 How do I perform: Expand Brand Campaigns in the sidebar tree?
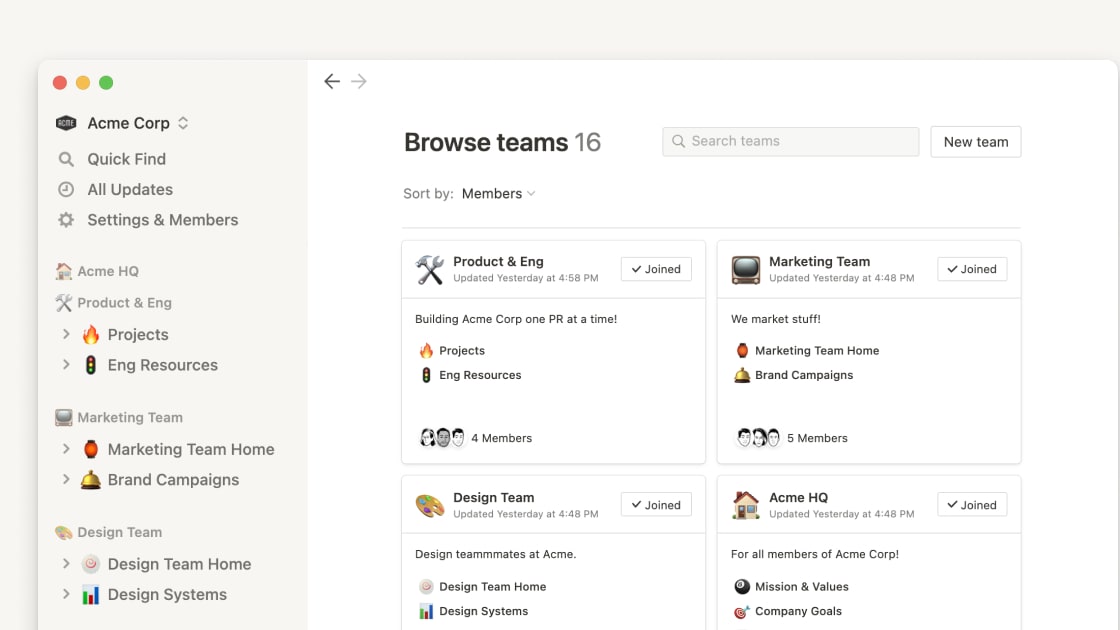point(66,480)
